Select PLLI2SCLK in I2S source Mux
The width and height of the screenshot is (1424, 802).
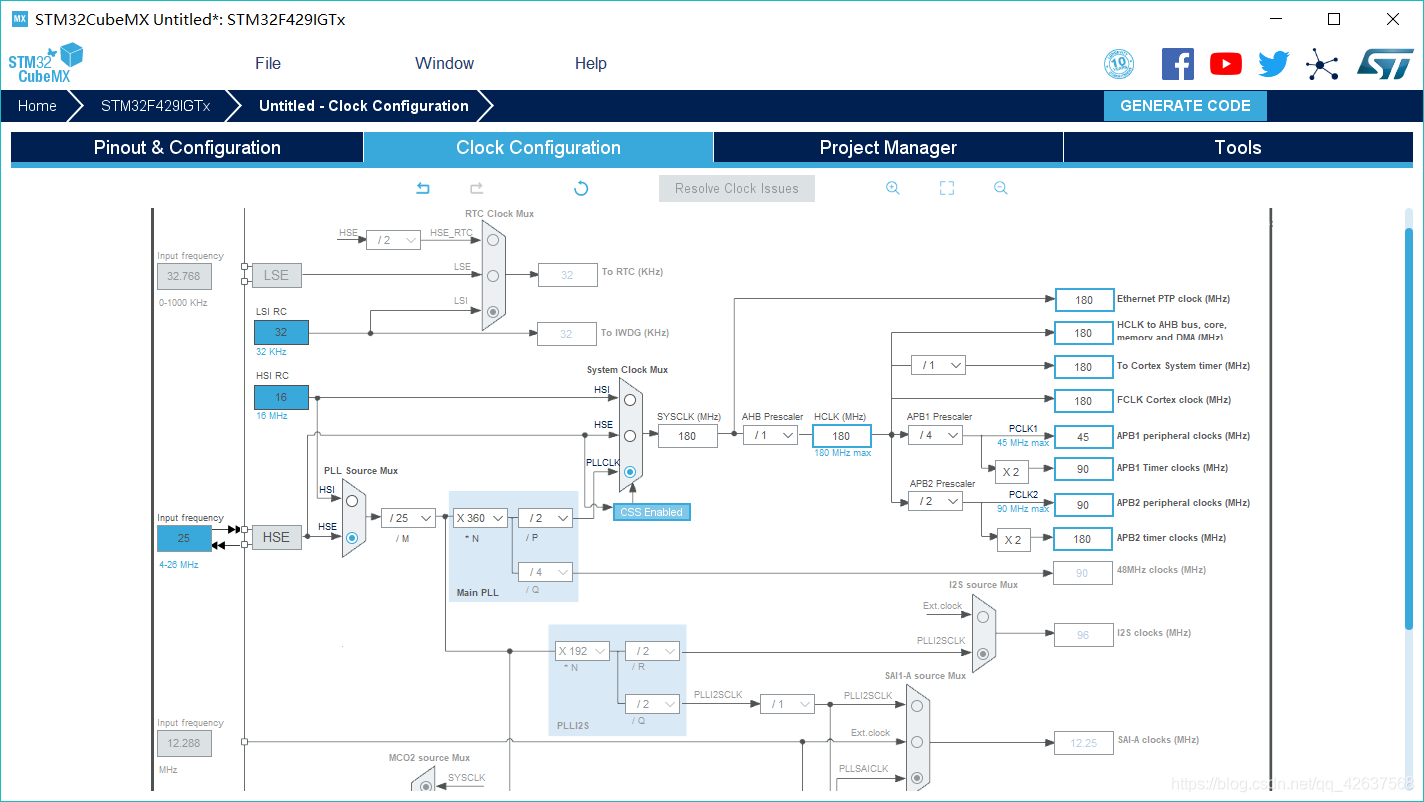point(983,653)
